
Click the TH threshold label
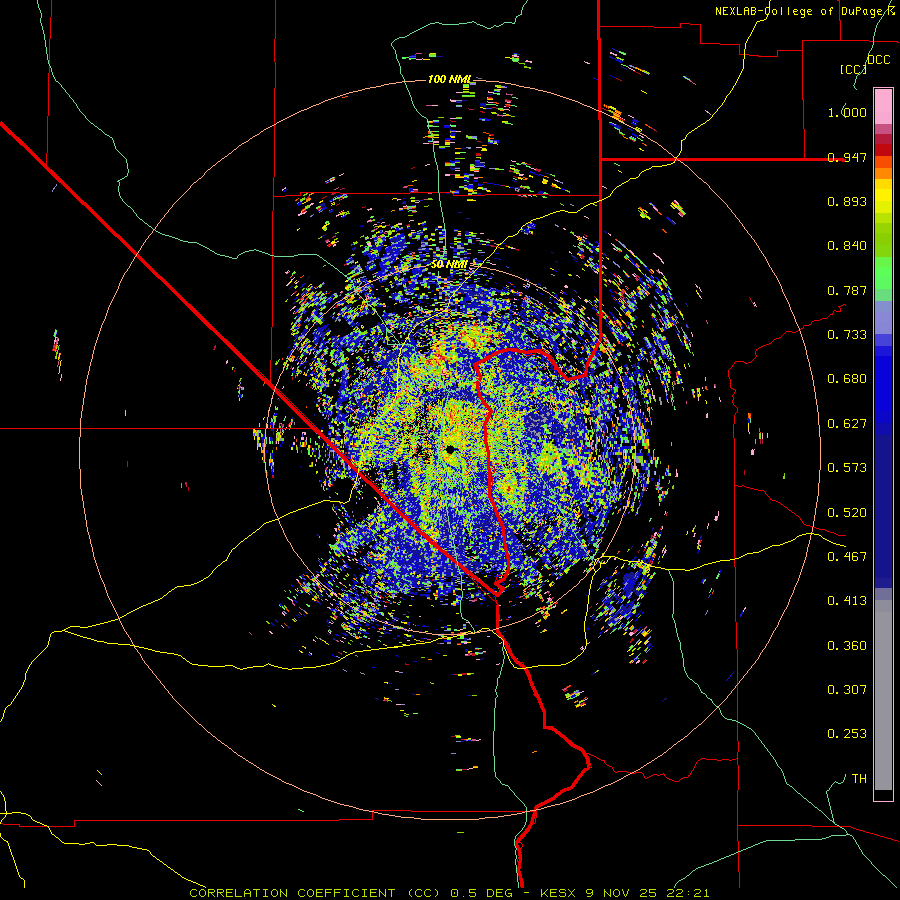click(x=859, y=779)
